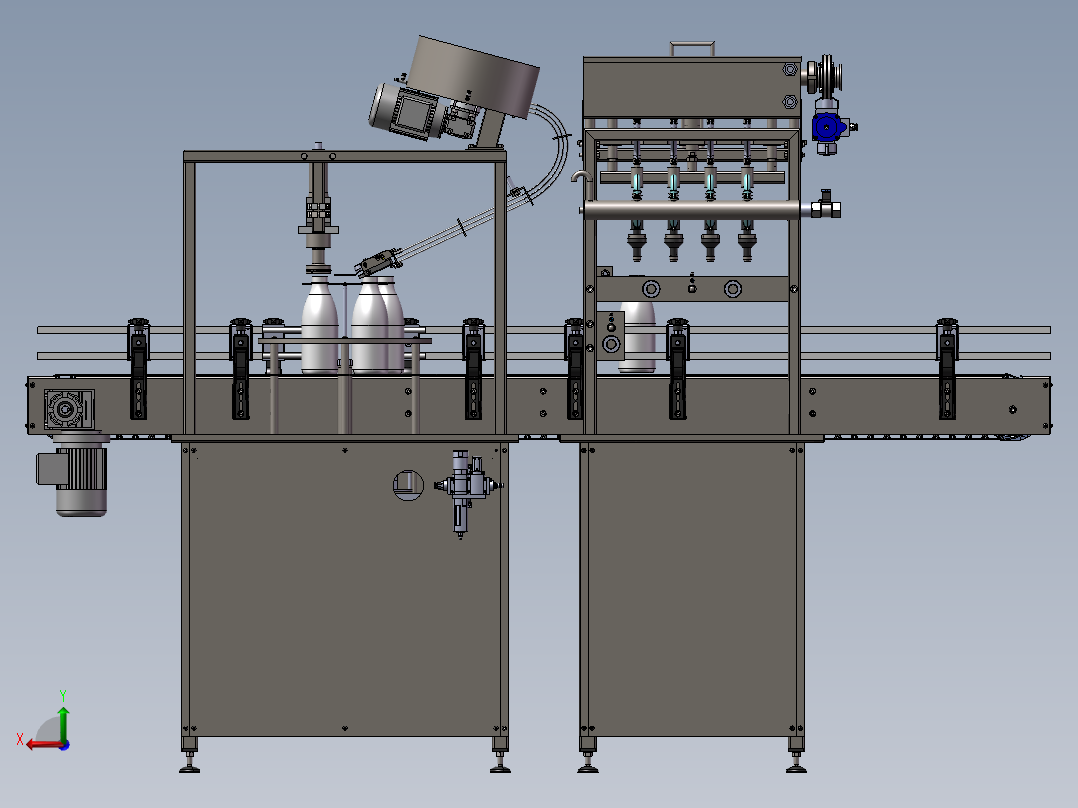Select the far-right guide rail bracket
The height and width of the screenshot is (808, 1078).
(x=947, y=369)
